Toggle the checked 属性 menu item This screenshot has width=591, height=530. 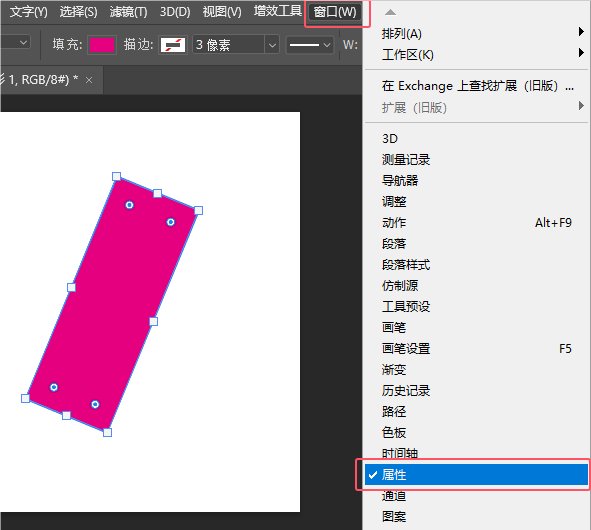pyautogui.click(x=476, y=474)
